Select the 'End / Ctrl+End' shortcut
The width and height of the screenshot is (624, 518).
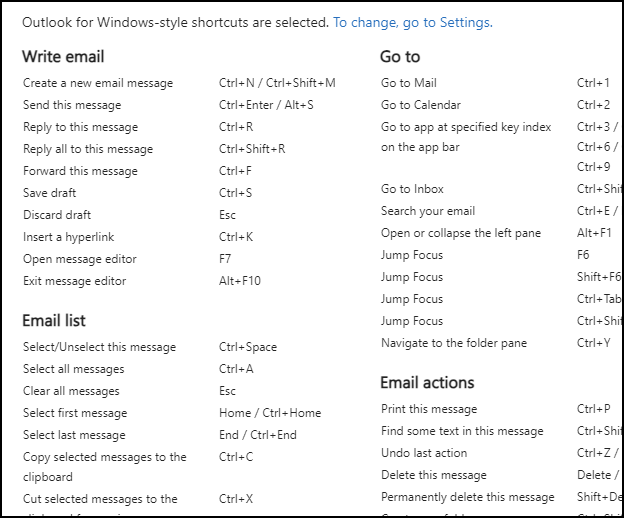258,435
